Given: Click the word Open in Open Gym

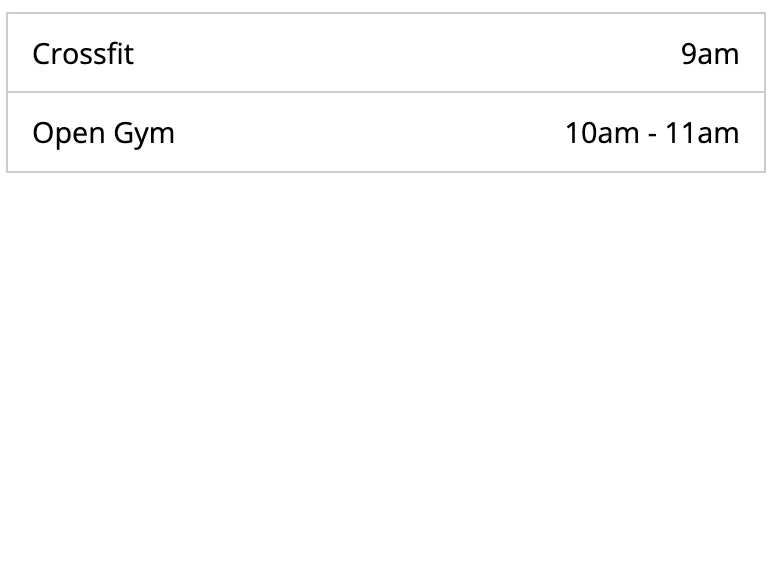Looking at the screenshot, I should tap(69, 134).
